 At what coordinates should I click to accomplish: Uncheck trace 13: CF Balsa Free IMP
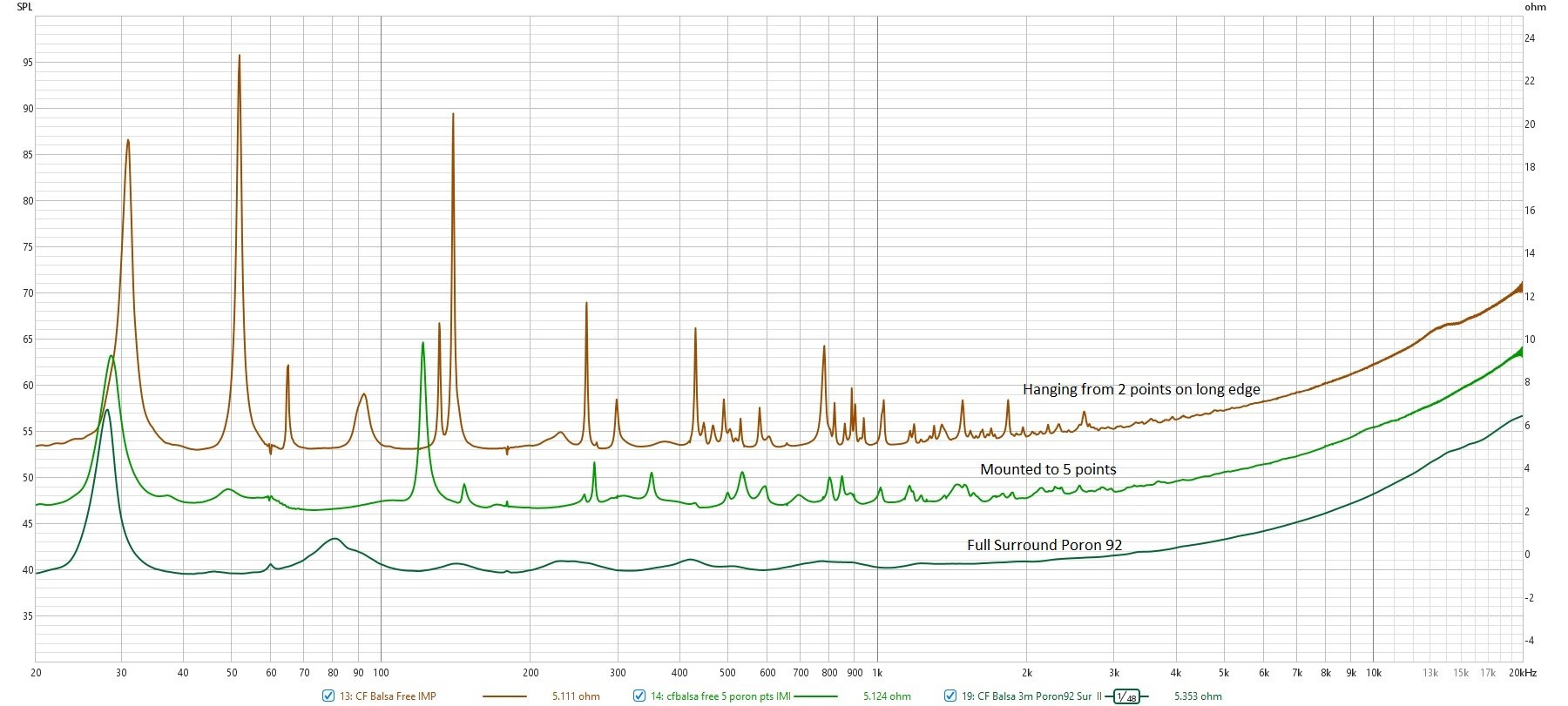328,696
